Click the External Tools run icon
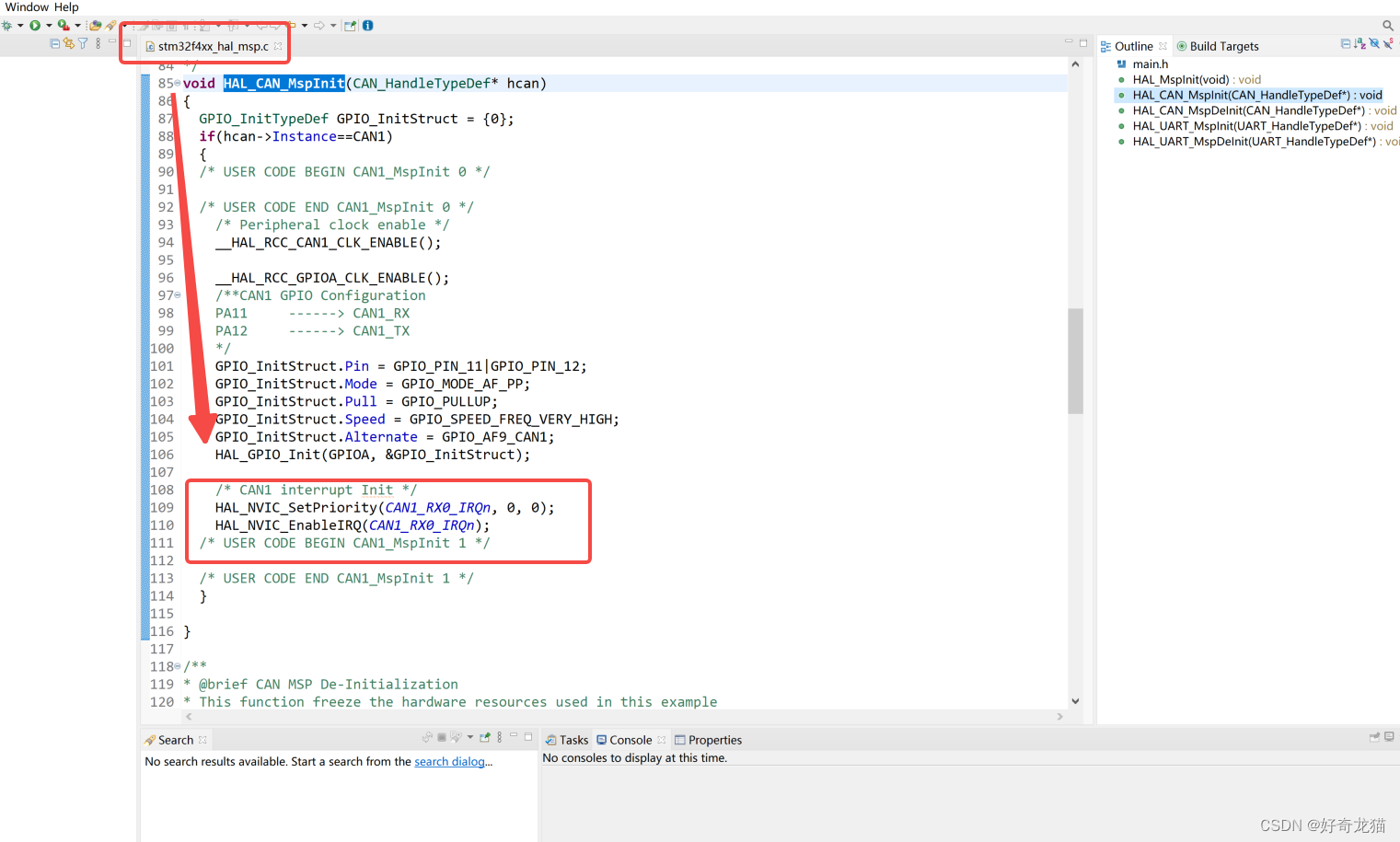Viewport: 1400px width, 842px height. click(64, 26)
